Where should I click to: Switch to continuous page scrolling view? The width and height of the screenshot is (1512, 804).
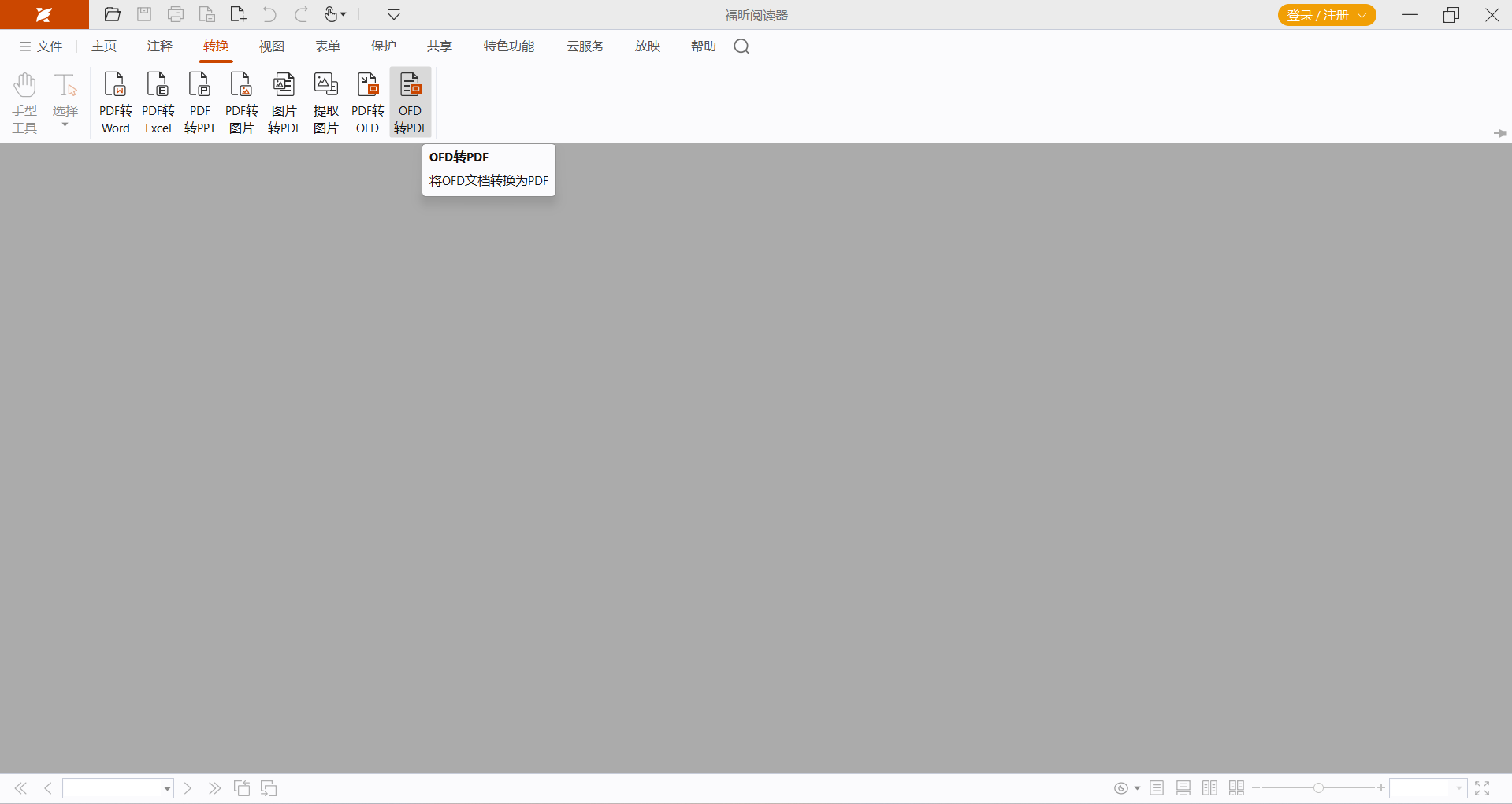click(1183, 788)
